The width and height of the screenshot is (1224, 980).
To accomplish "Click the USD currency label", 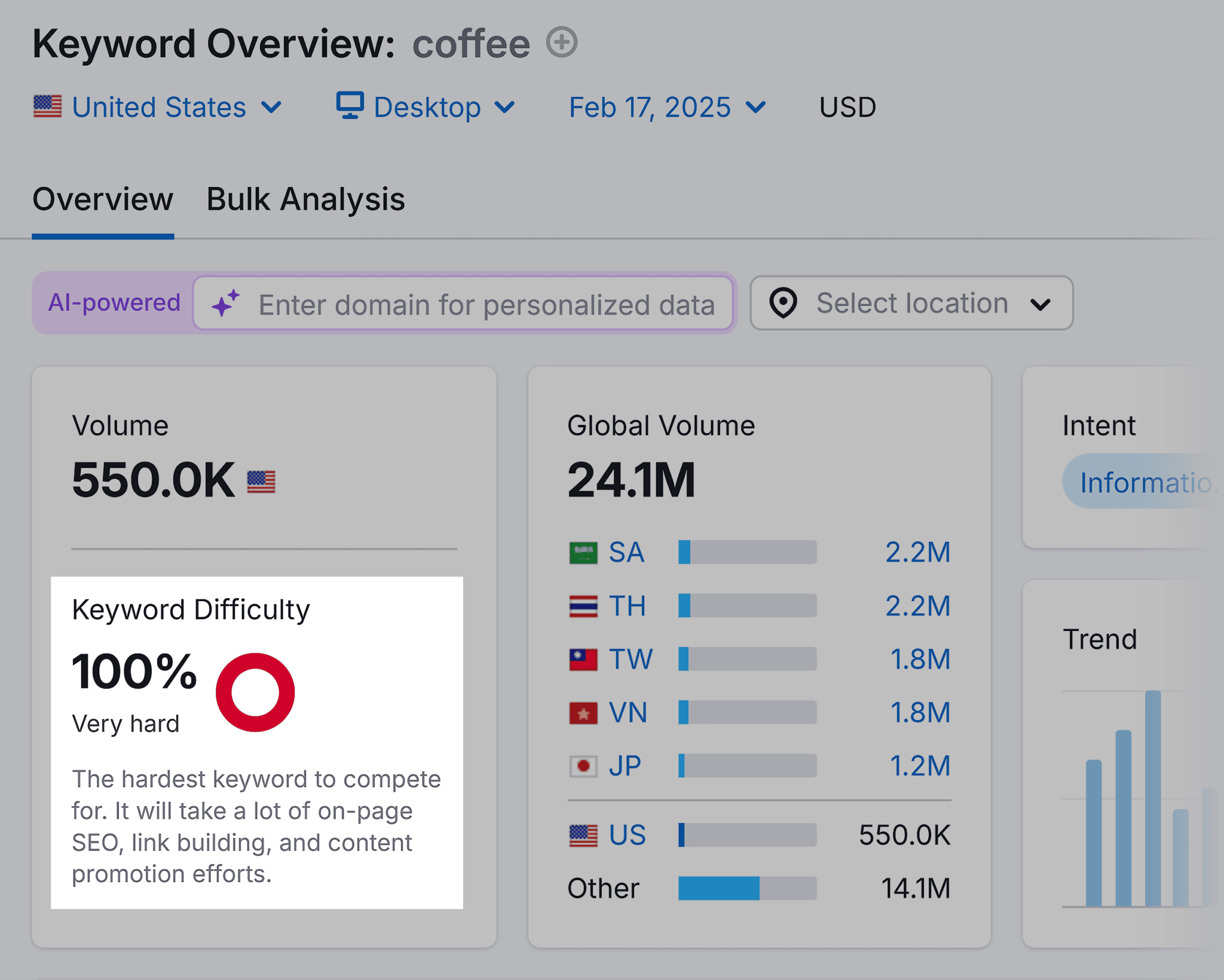I will click(847, 106).
